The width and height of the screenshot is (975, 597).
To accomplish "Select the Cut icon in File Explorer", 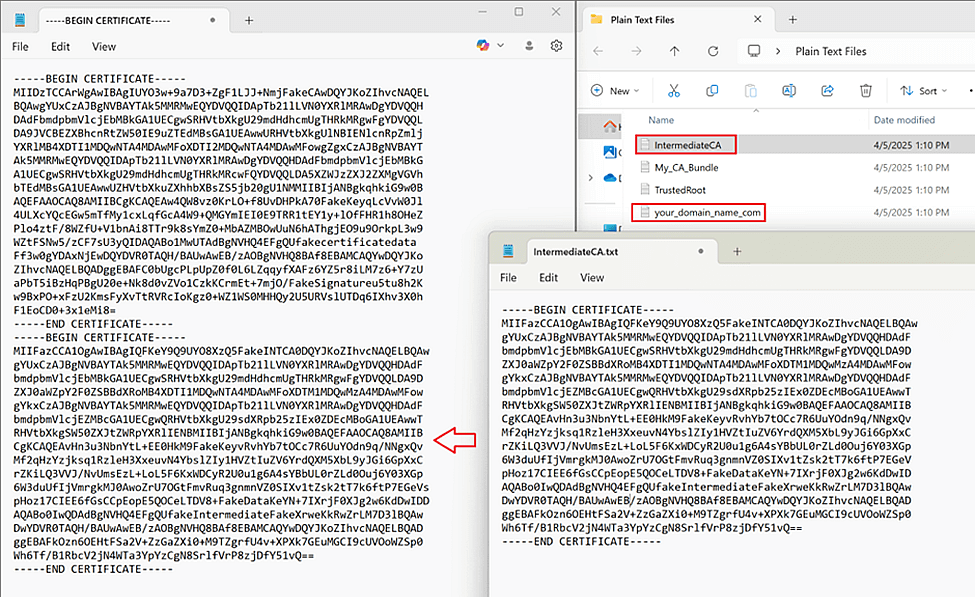I will coord(674,90).
